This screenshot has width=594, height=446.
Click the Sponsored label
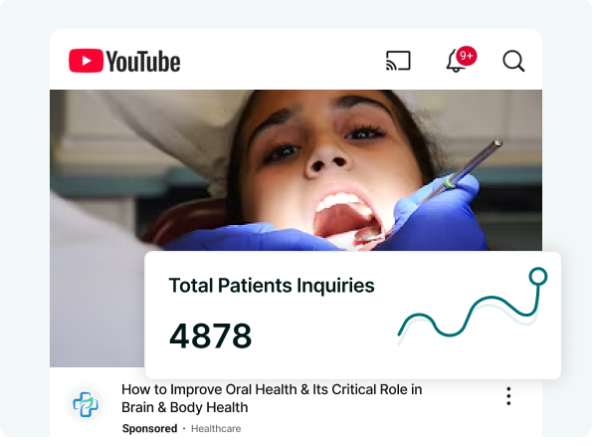(150, 429)
